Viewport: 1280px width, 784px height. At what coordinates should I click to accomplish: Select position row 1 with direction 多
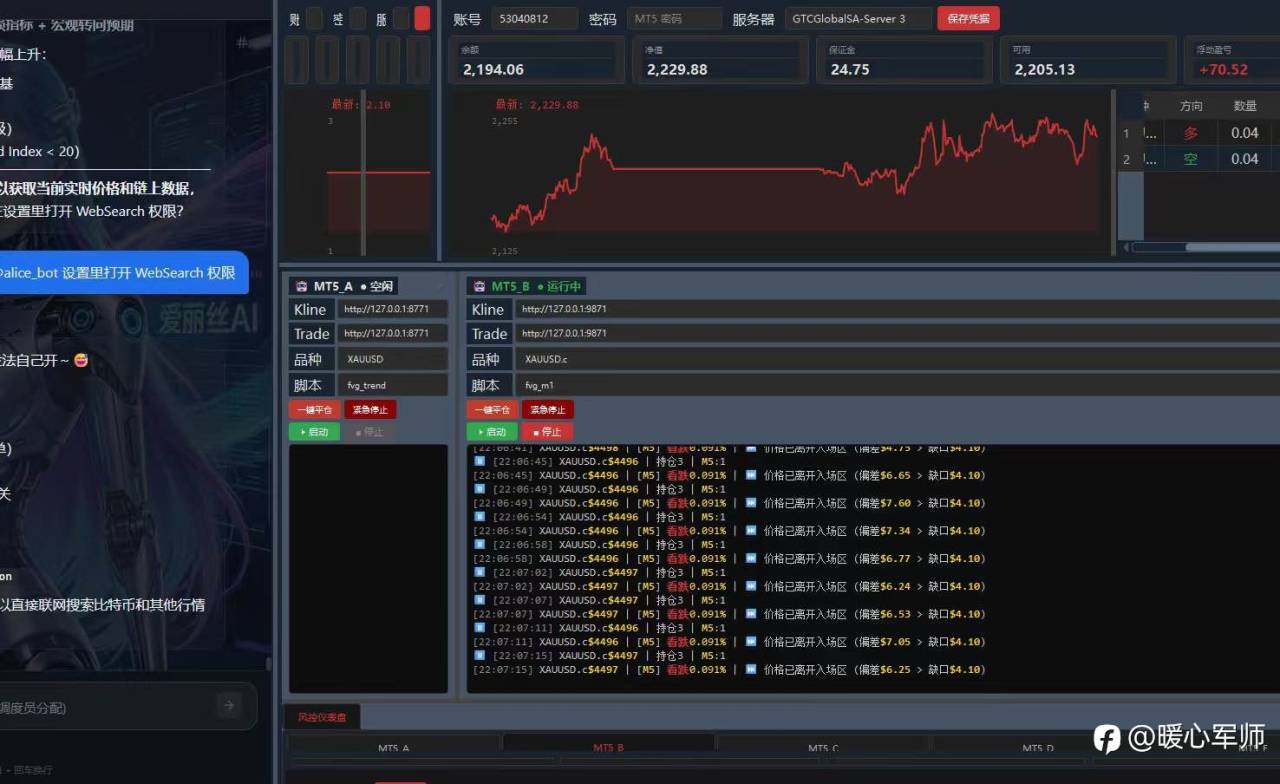(1198, 133)
